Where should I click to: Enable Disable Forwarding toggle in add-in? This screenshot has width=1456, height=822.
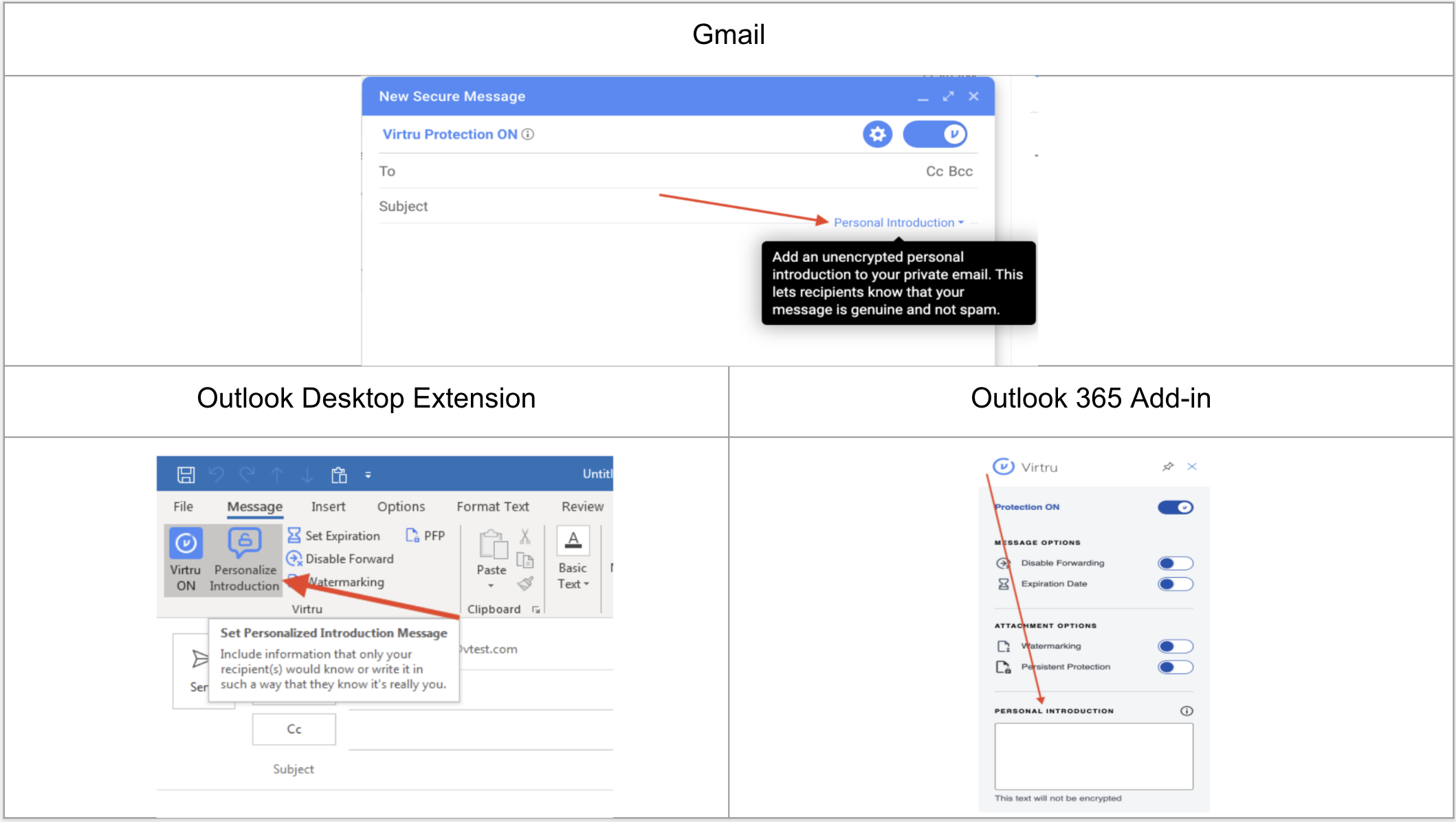[x=1176, y=564]
